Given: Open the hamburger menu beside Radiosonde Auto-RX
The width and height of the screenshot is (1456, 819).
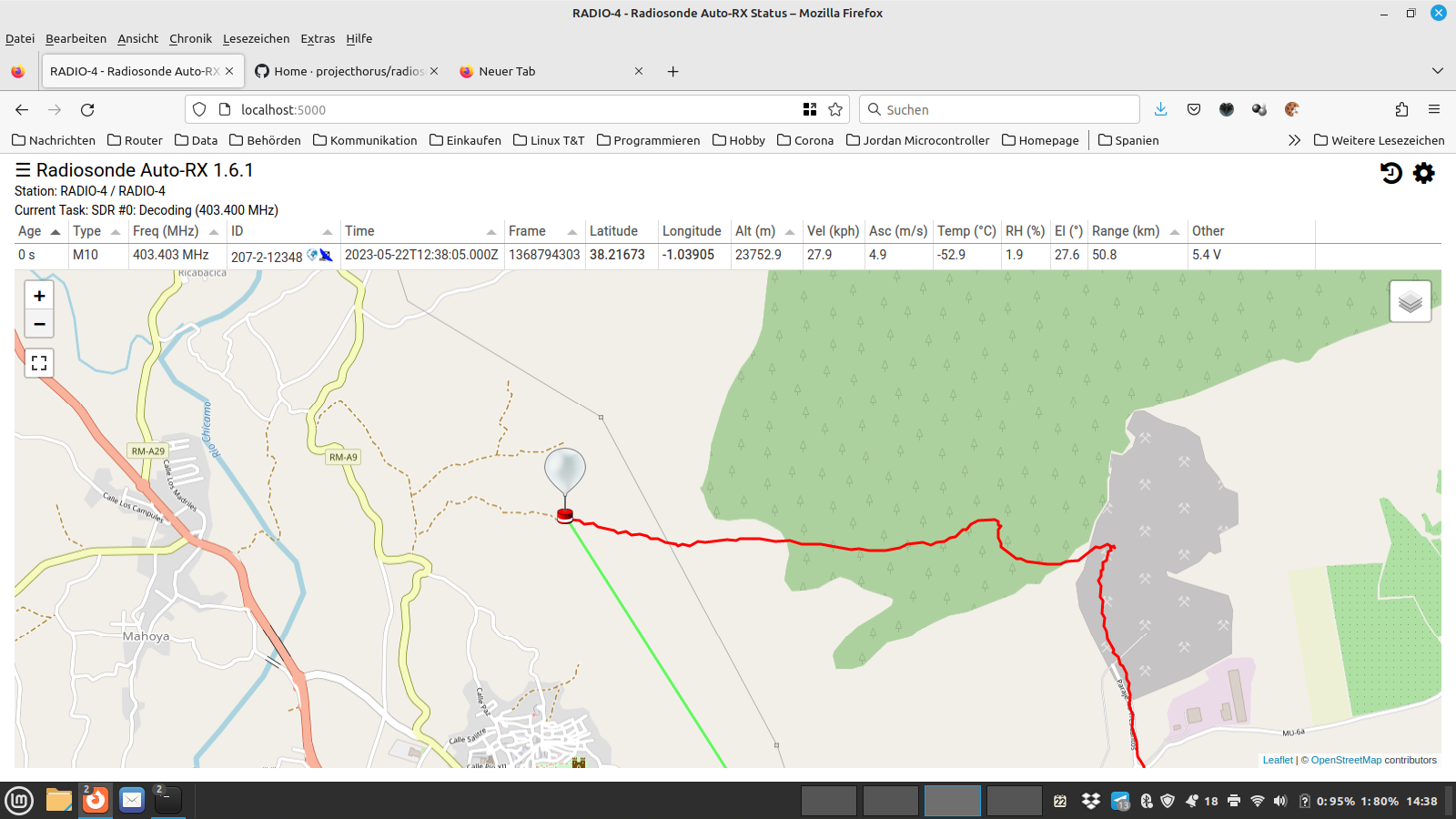Looking at the screenshot, I should pyautogui.click(x=23, y=170).
